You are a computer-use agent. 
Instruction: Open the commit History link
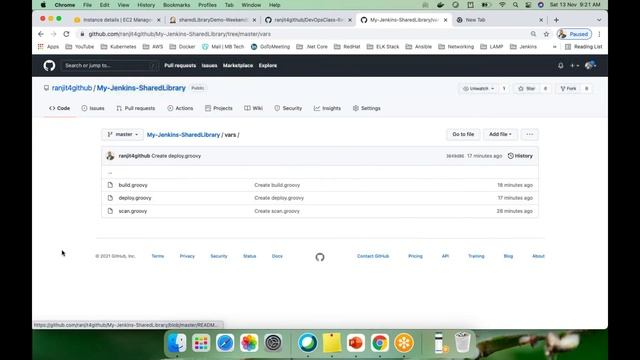(x=520, y=156)
